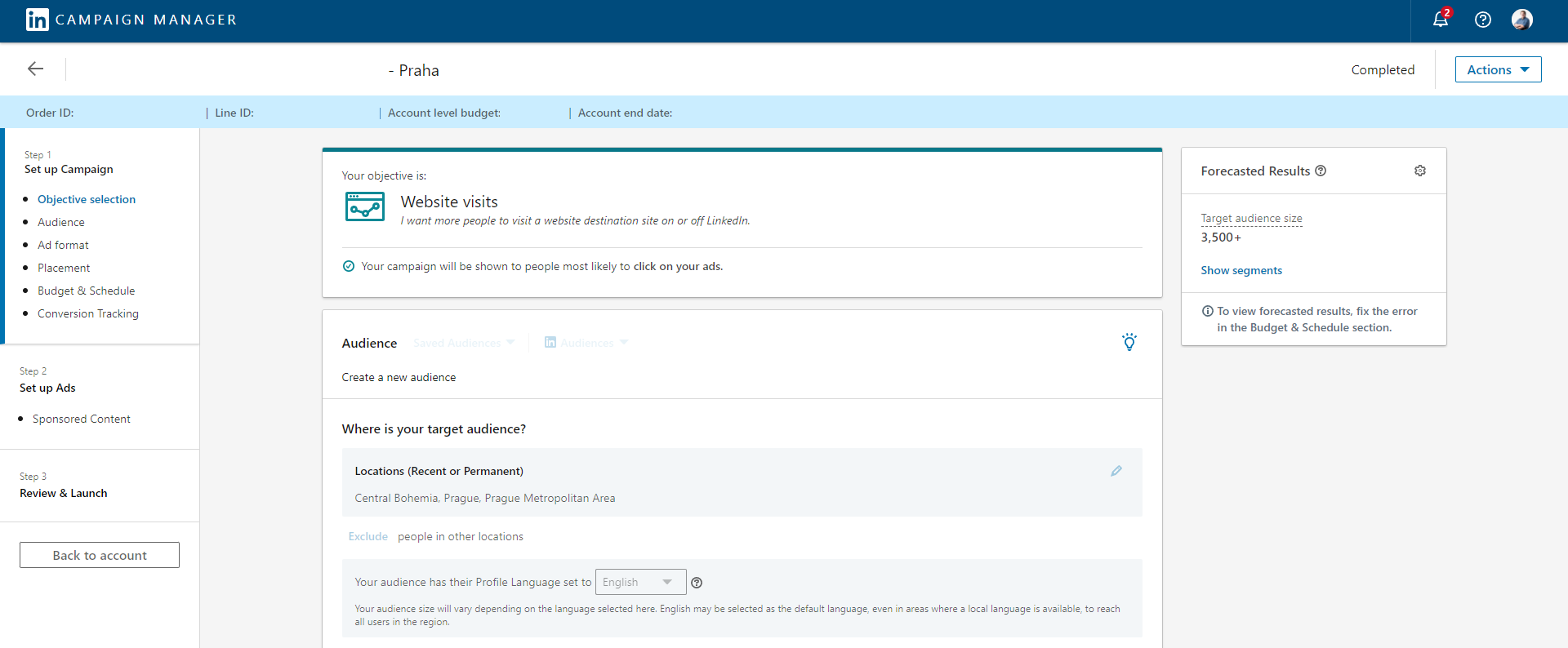Go to Audience in step list
Screen dimensions: 1568x648
[61, 222]
